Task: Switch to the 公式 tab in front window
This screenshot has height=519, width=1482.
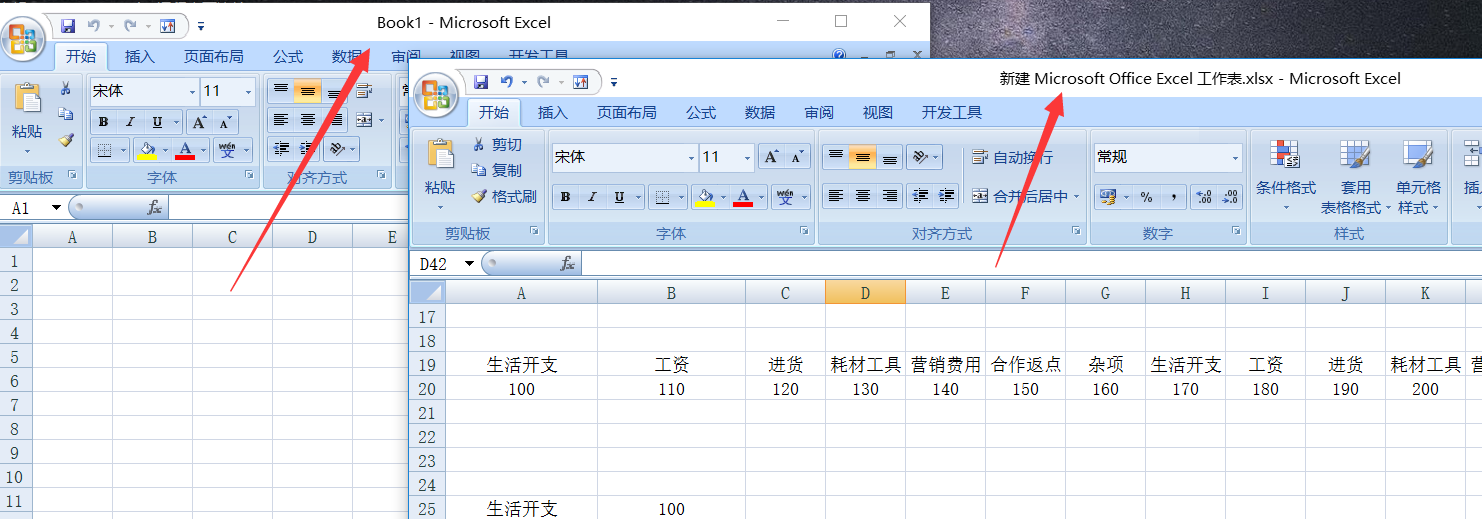Action: (700, 113)
